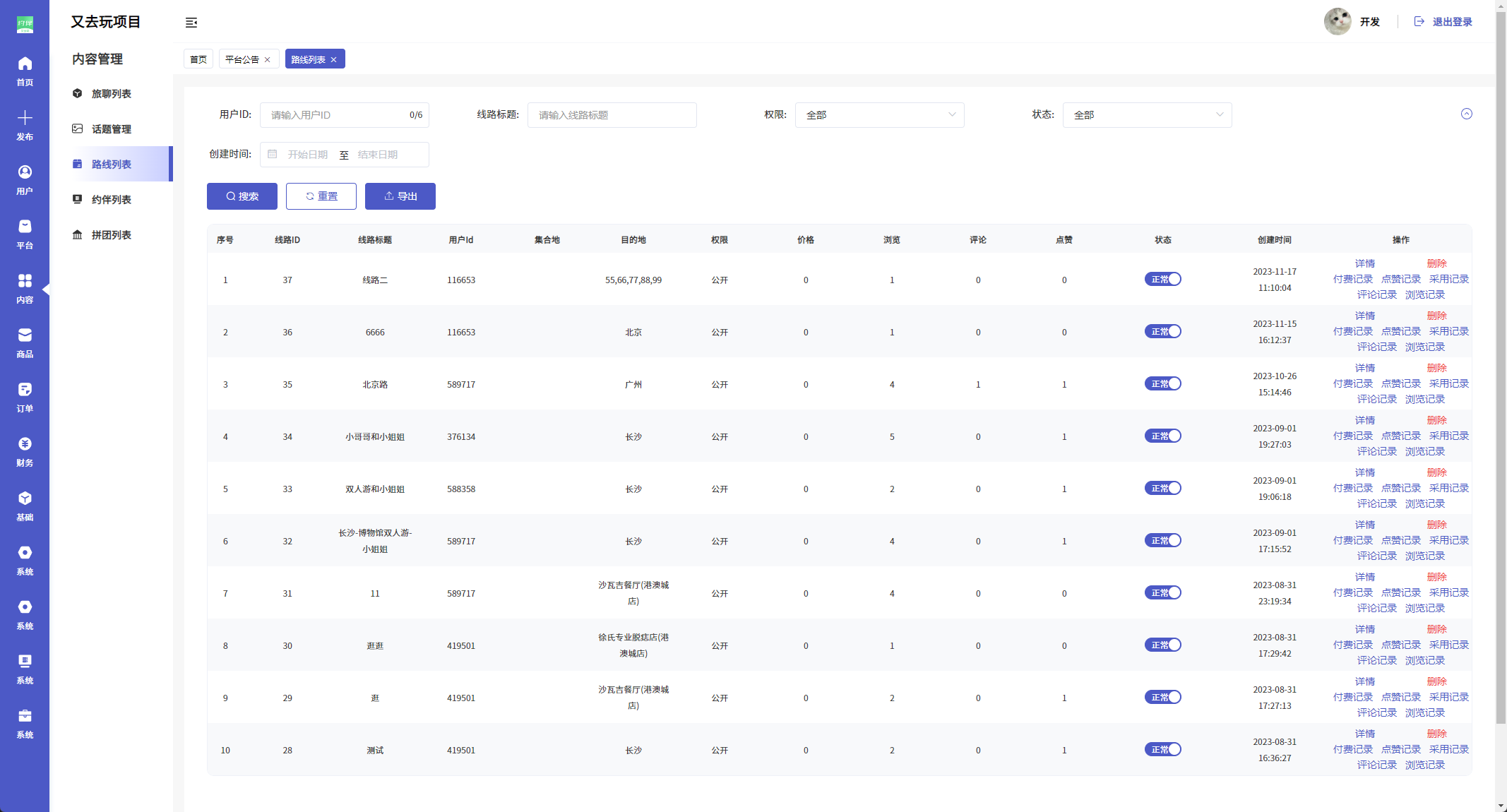Image resolution: width=1507 pixels, height=812 pixels.
Task: Open 话题管理 menu item
Action: coord(112,129)
